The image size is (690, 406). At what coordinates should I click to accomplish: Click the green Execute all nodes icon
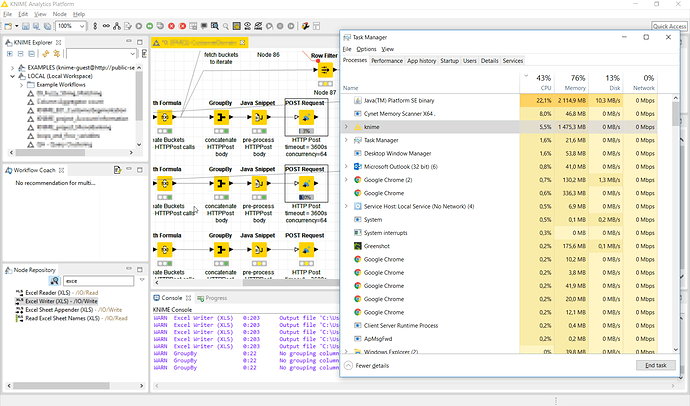pos(150,26)
